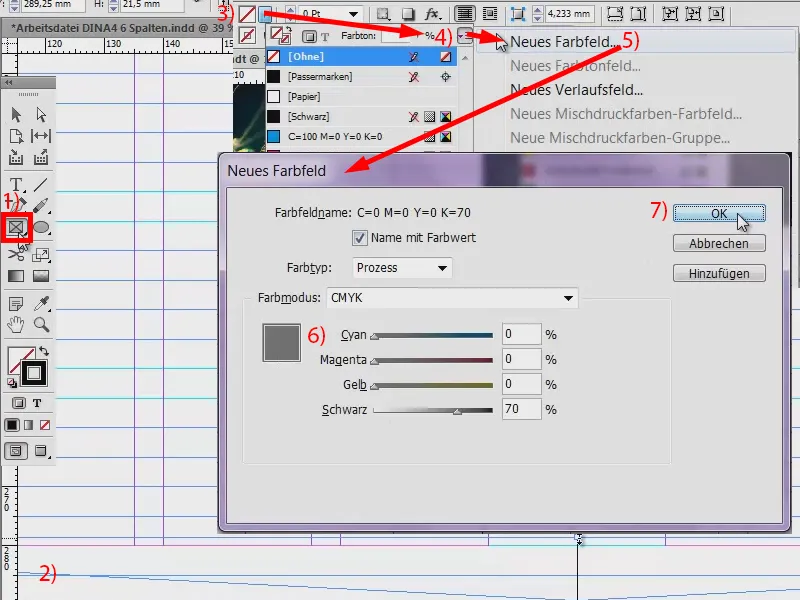Select the Ellipse tool

(41, 227)
